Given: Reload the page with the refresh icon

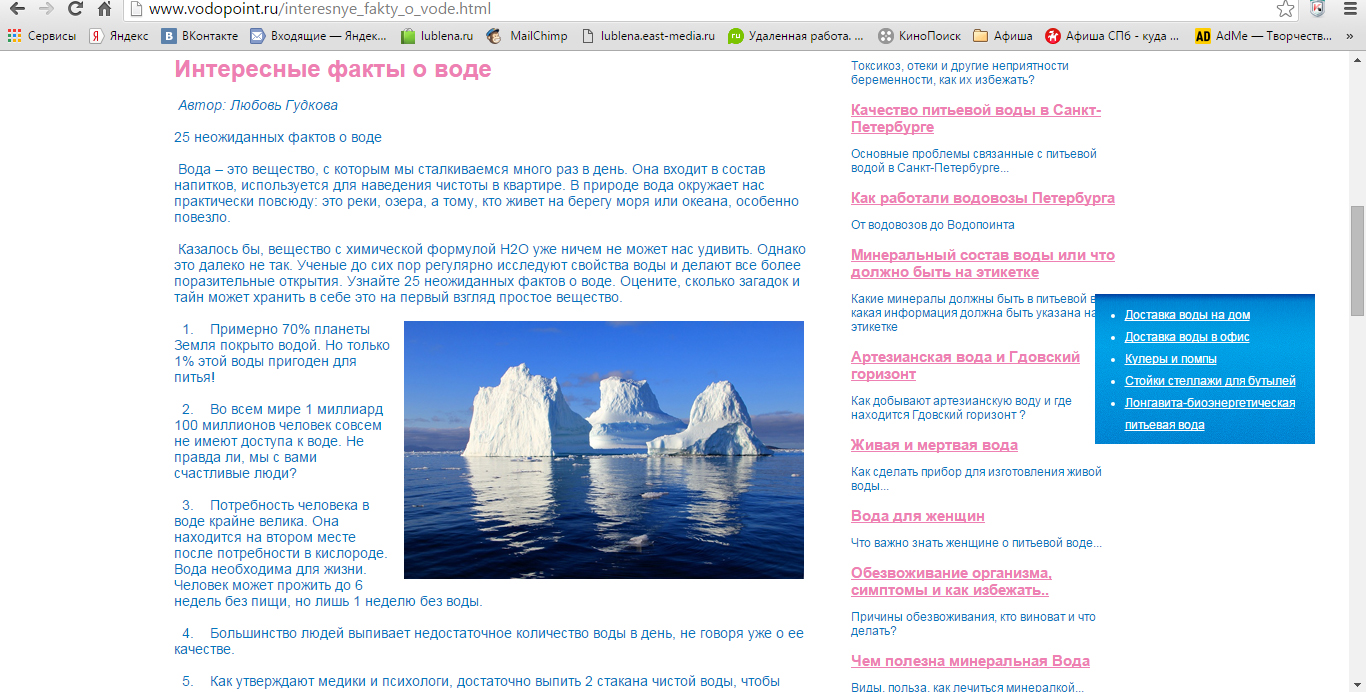Looking at the screenshot, I should (x=75, y=9).
